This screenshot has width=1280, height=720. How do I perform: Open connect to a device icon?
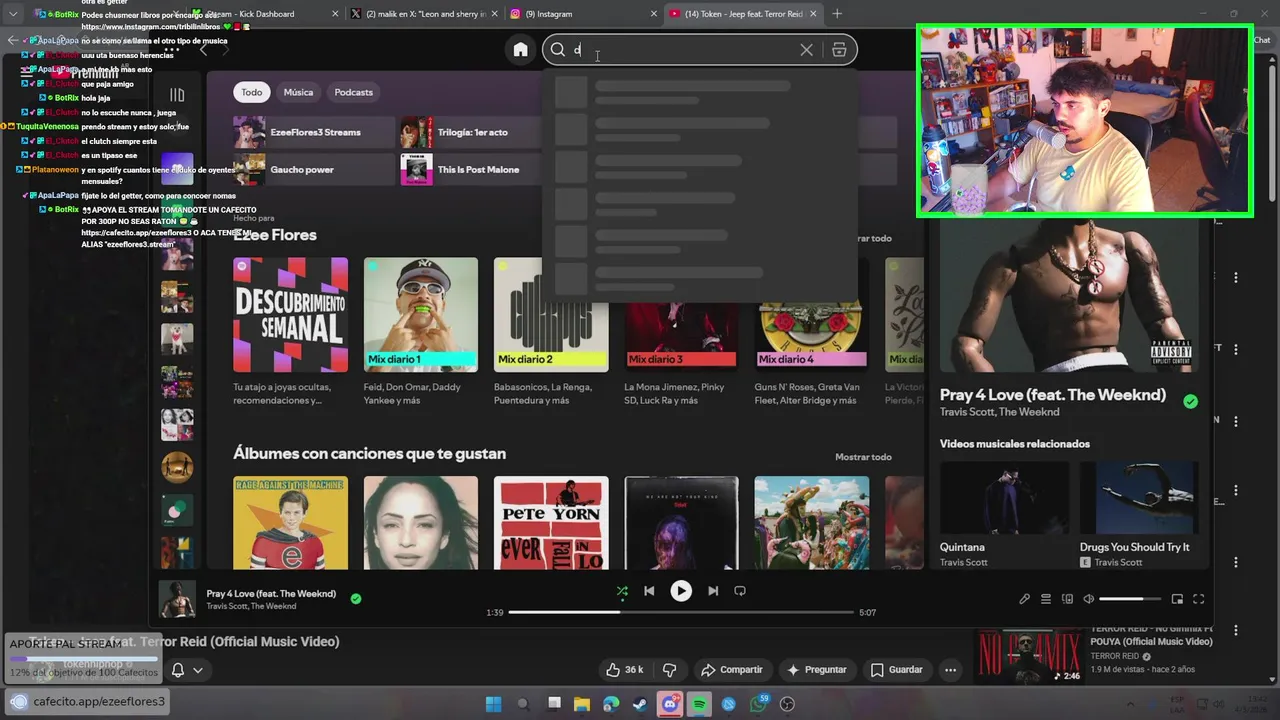click(x=1067, y=599)
